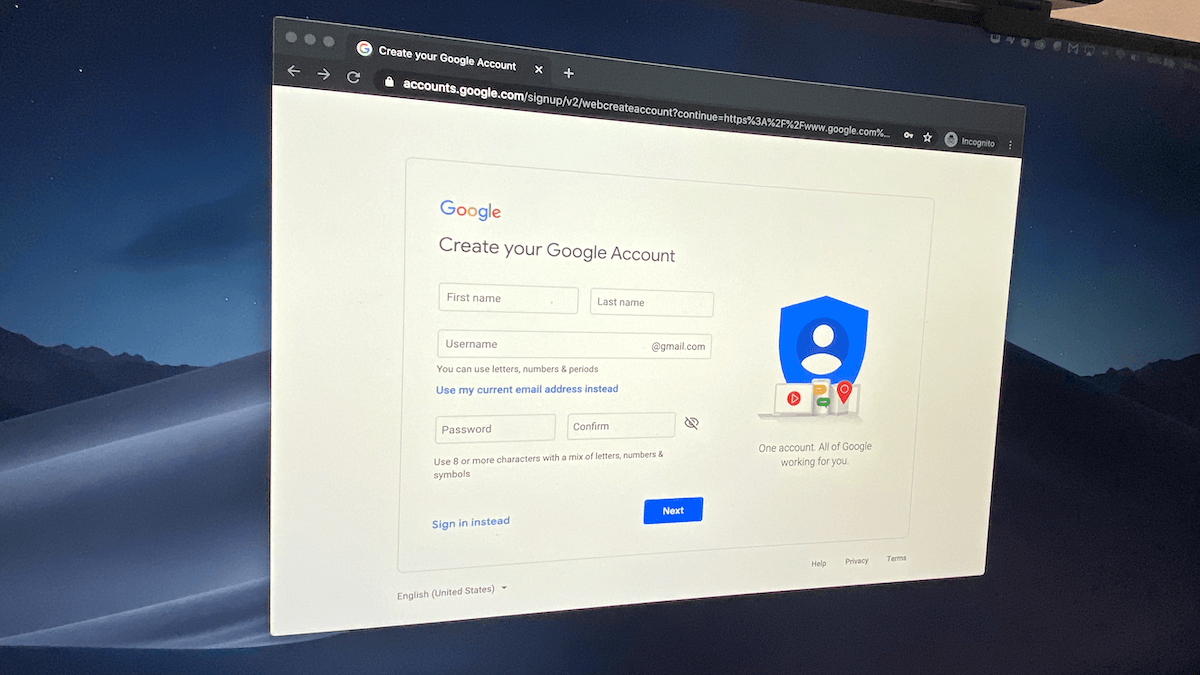
Task: Open the Privacy link in the footer
Action: (857, 561)
